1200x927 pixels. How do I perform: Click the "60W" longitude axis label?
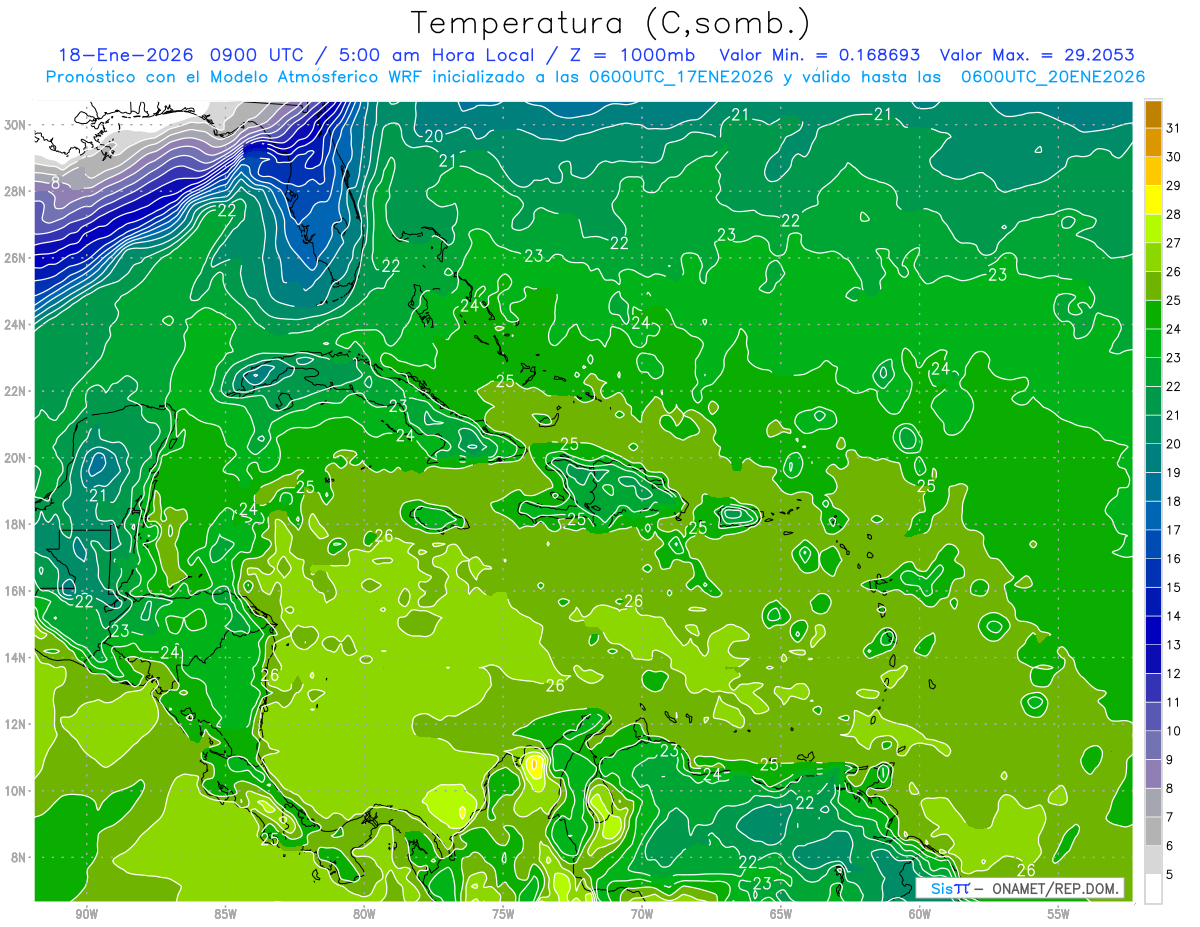point(920,914)
